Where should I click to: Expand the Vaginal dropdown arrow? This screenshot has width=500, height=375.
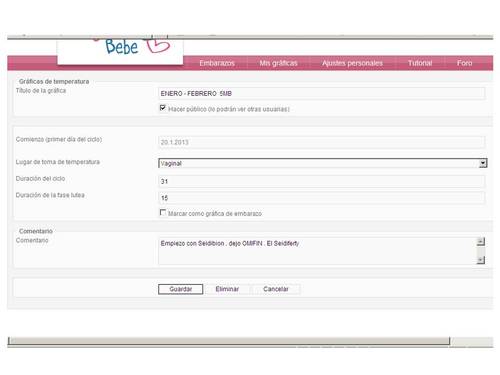(483, 163)
